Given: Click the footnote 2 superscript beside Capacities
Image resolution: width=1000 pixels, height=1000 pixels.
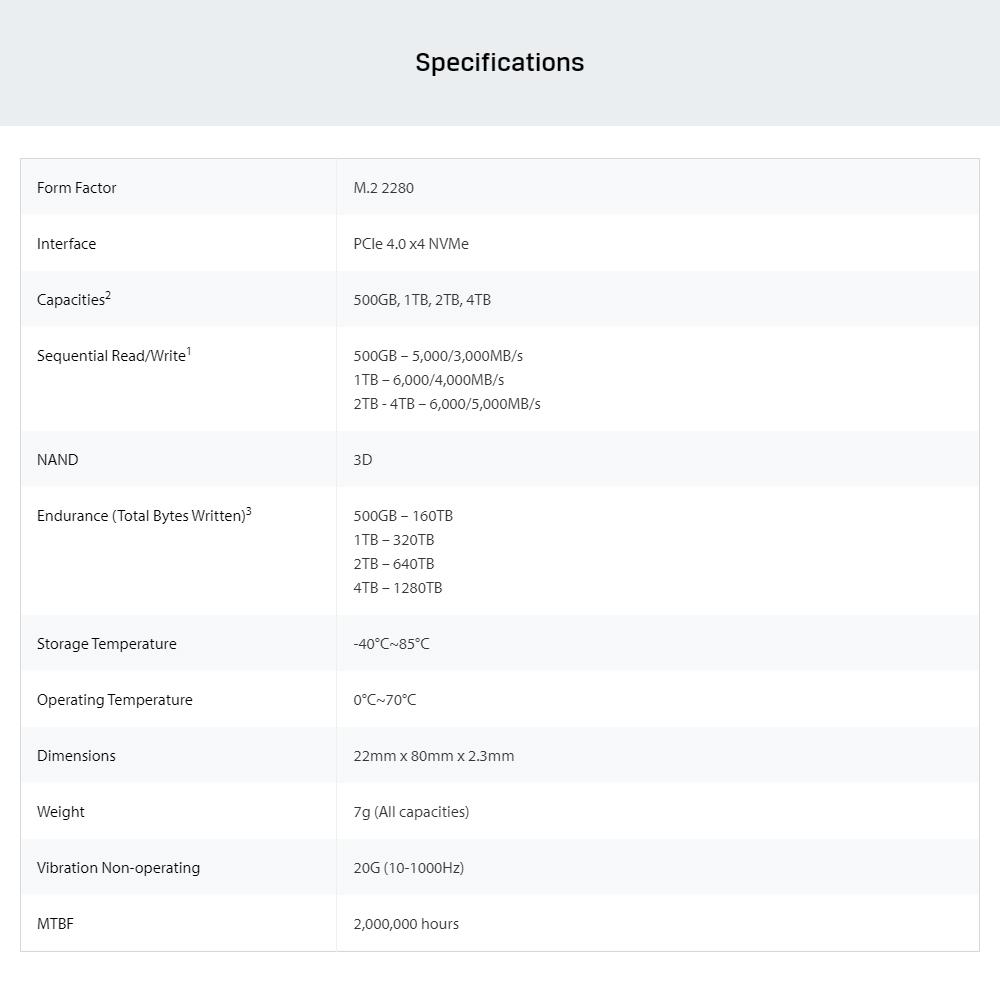Looking at the screenshot, I should (108, 295).
